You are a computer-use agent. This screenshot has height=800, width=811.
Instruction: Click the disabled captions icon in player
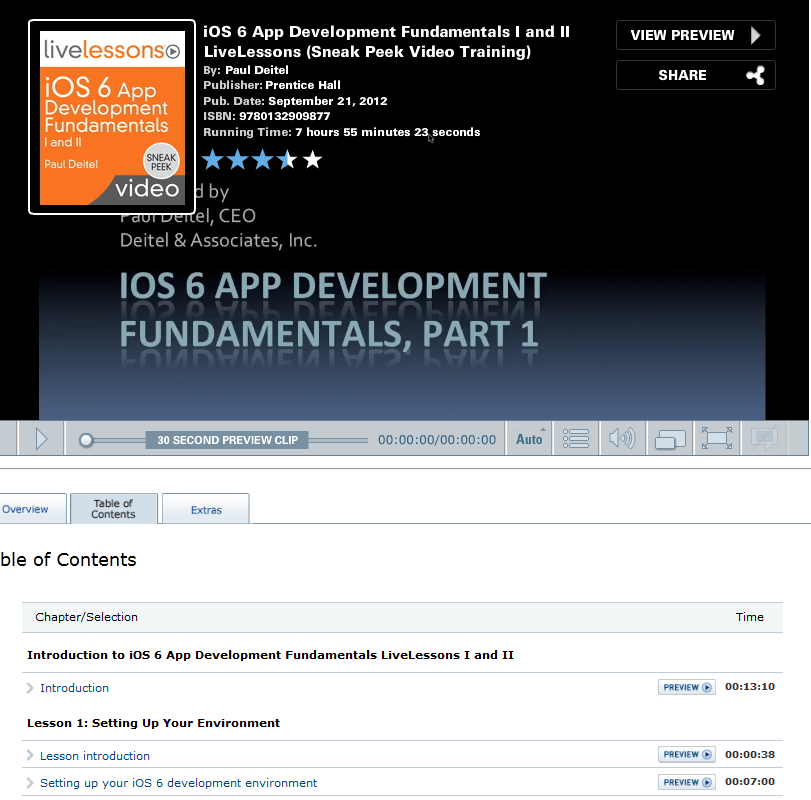[764, 439]
